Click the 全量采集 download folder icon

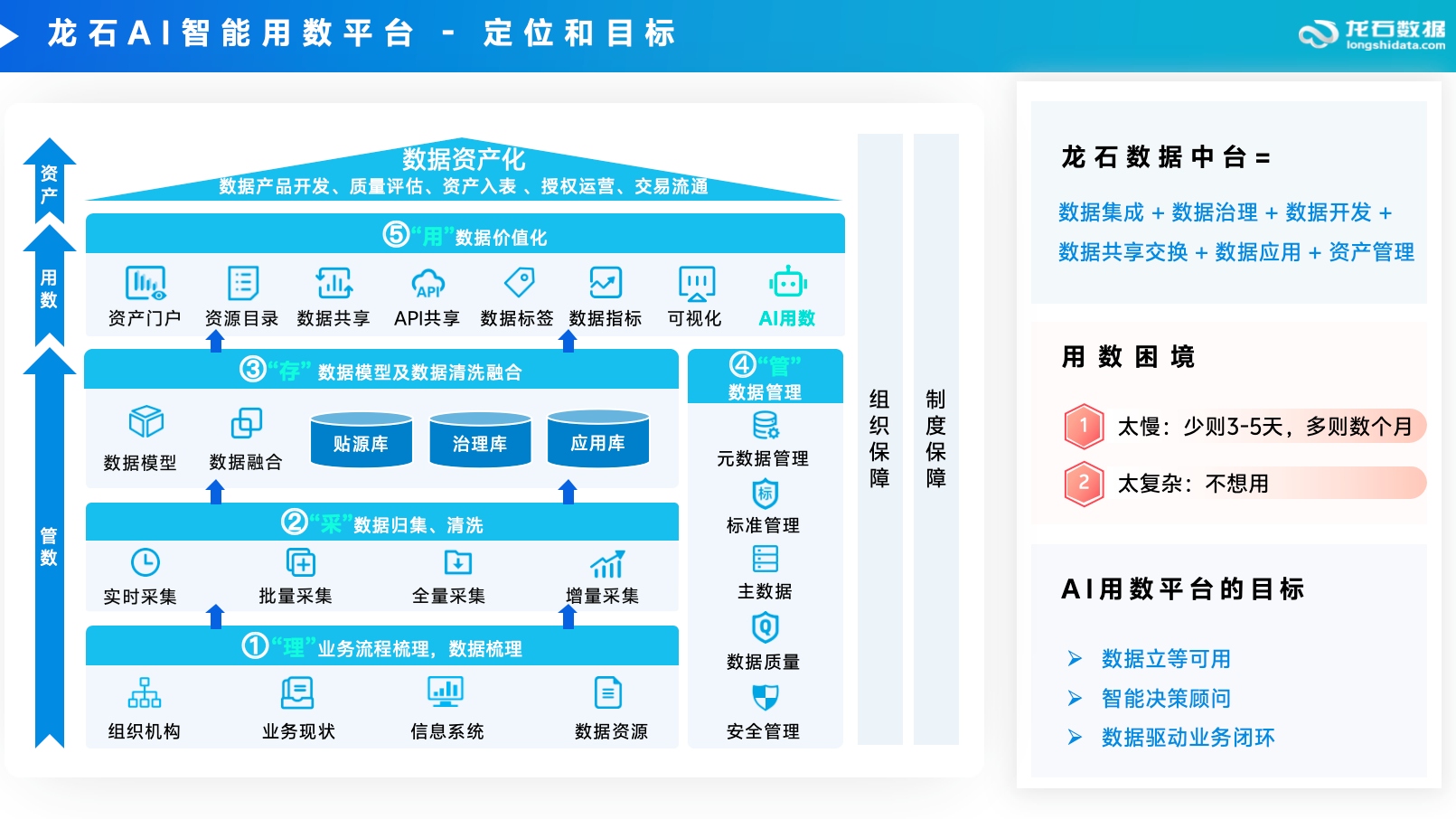point(457,562)
